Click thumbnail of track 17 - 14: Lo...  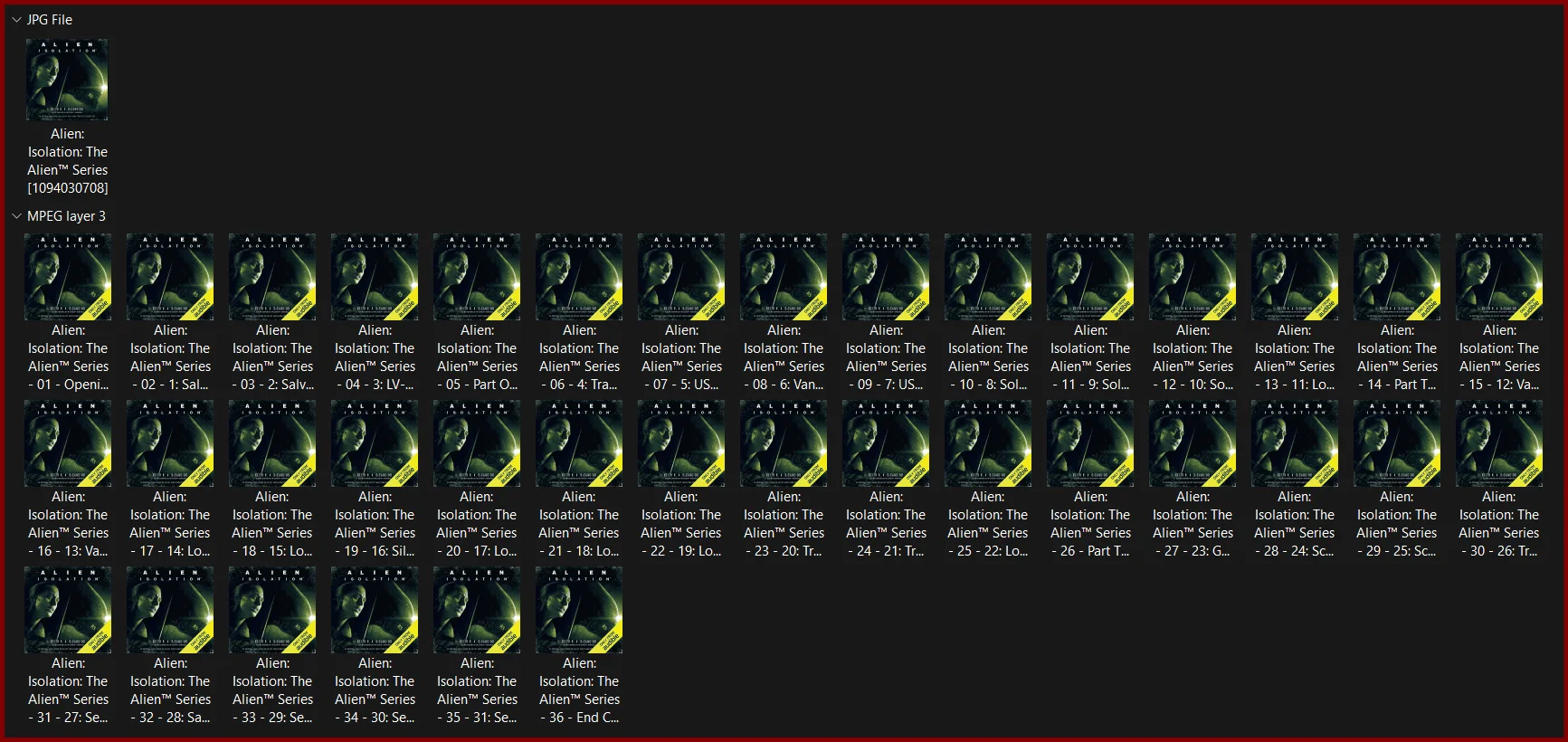coord(170,442)
